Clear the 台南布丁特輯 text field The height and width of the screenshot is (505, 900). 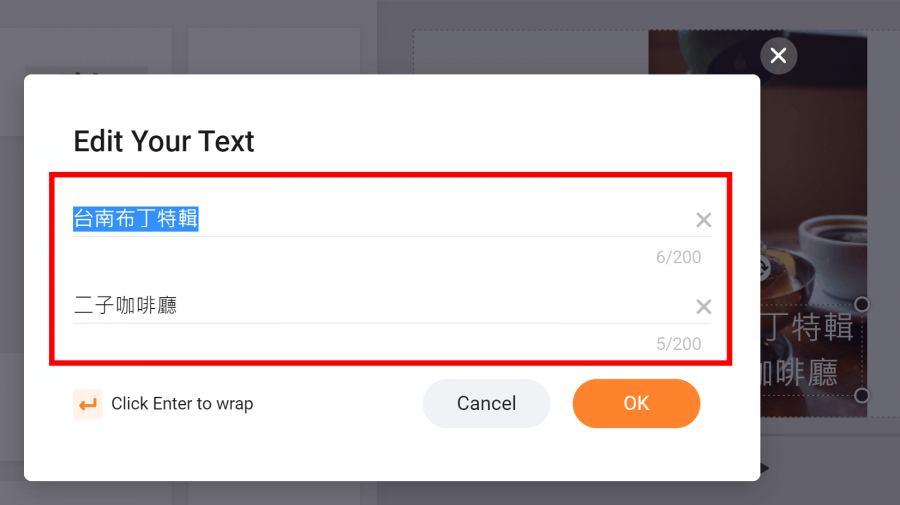coord(704,220)
